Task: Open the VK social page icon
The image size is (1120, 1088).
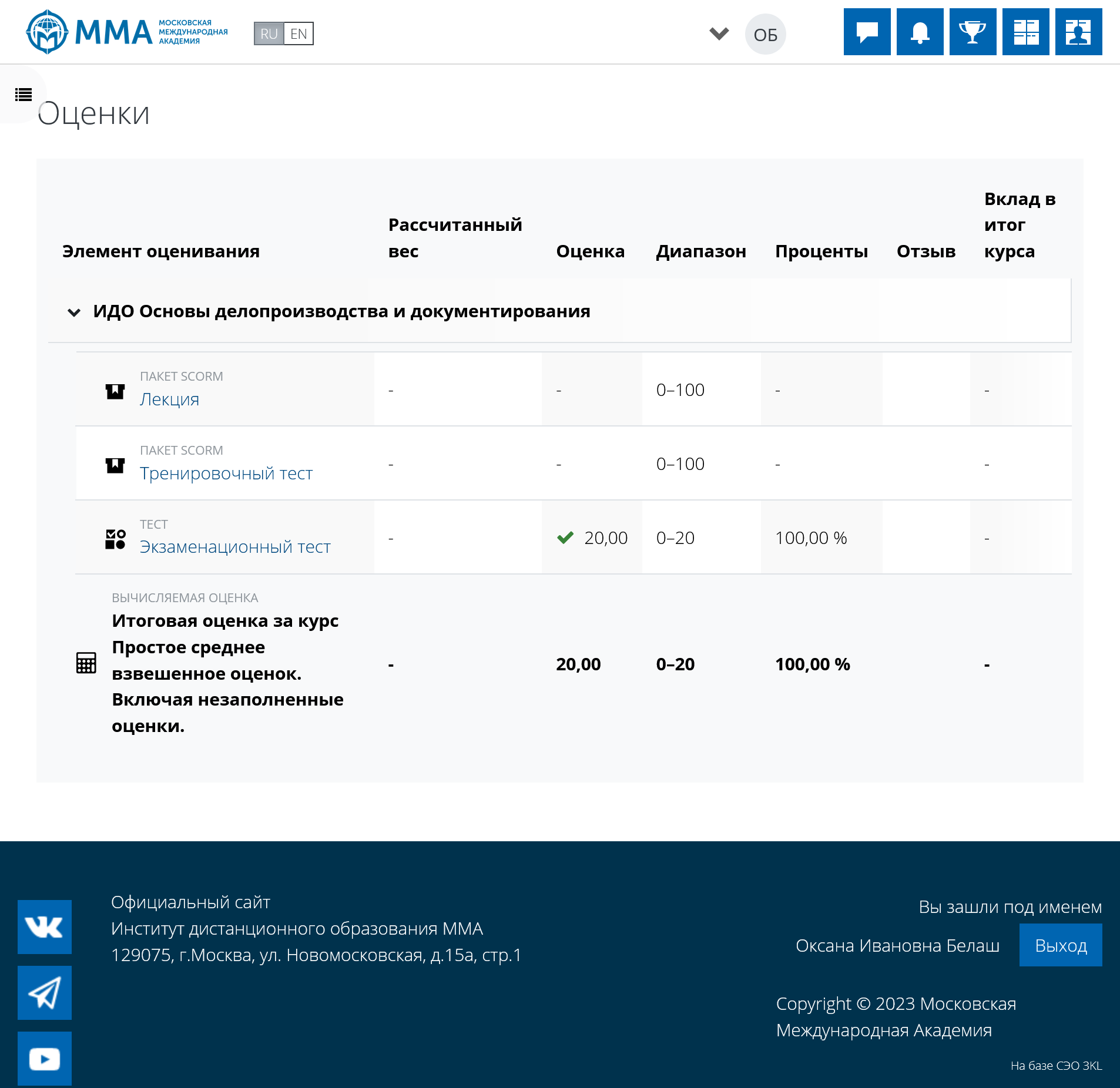Action: click(45, 926)
